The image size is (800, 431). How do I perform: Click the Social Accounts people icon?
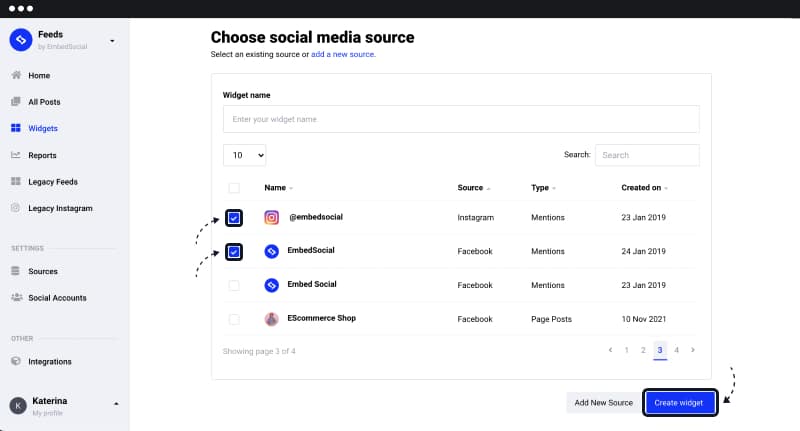pyautogui.click(x=16, y=297)
